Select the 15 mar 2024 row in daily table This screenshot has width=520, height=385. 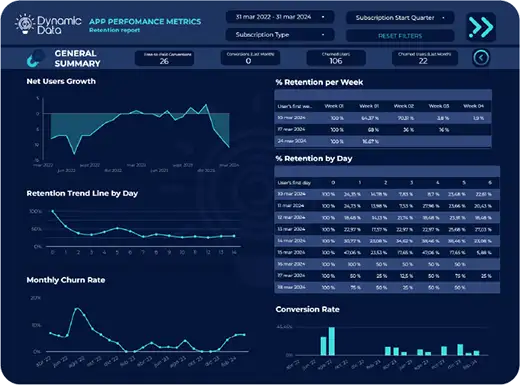[387, 252]
